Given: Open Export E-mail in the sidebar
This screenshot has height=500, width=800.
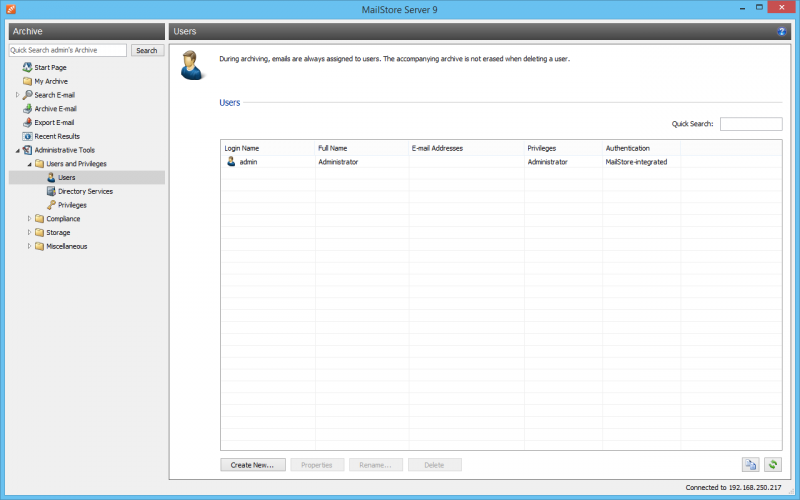Looking at the screenshot, I should [54, 122].
